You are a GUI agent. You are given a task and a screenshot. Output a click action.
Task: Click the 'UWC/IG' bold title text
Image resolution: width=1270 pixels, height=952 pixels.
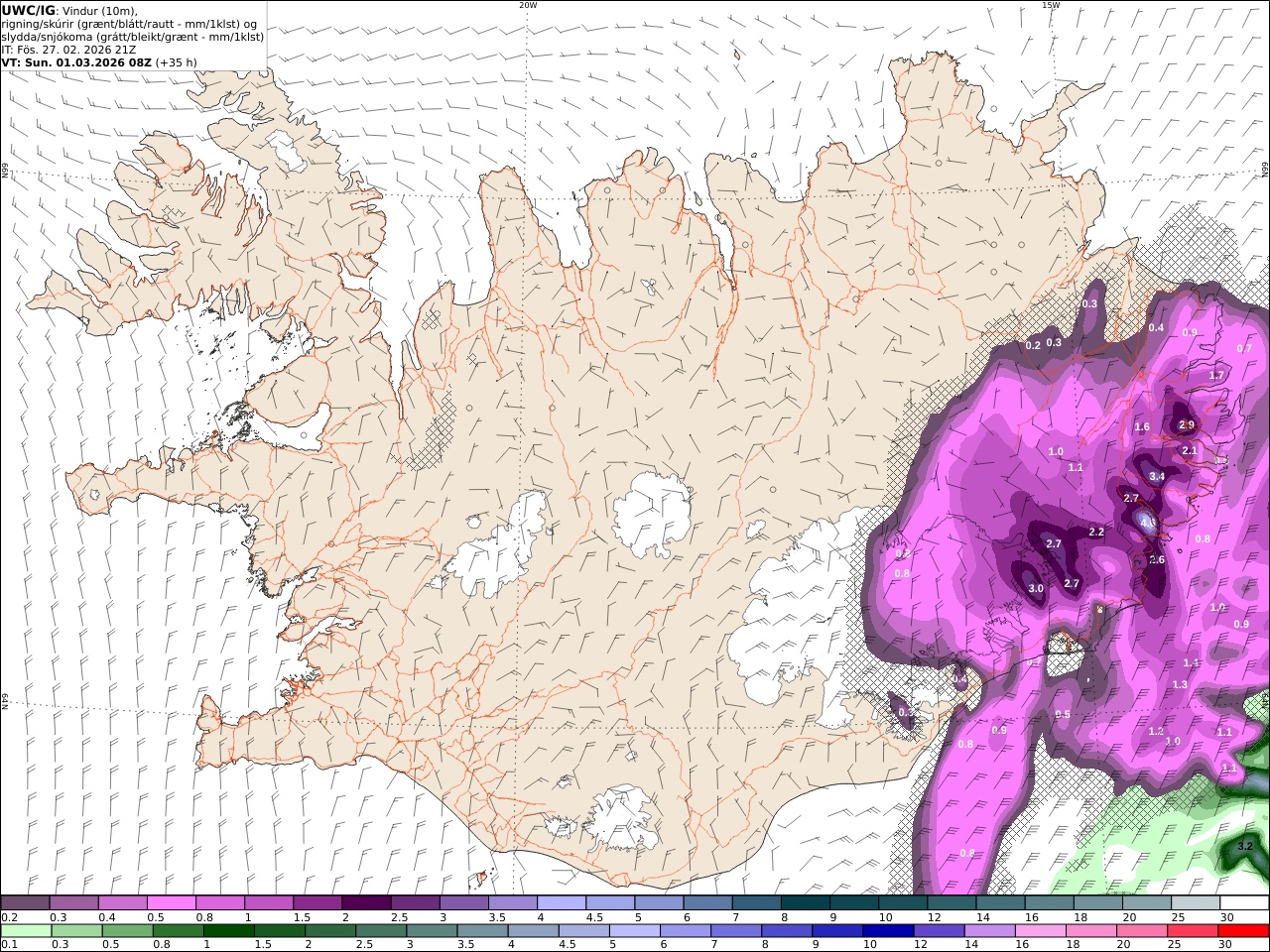[28, 10]
